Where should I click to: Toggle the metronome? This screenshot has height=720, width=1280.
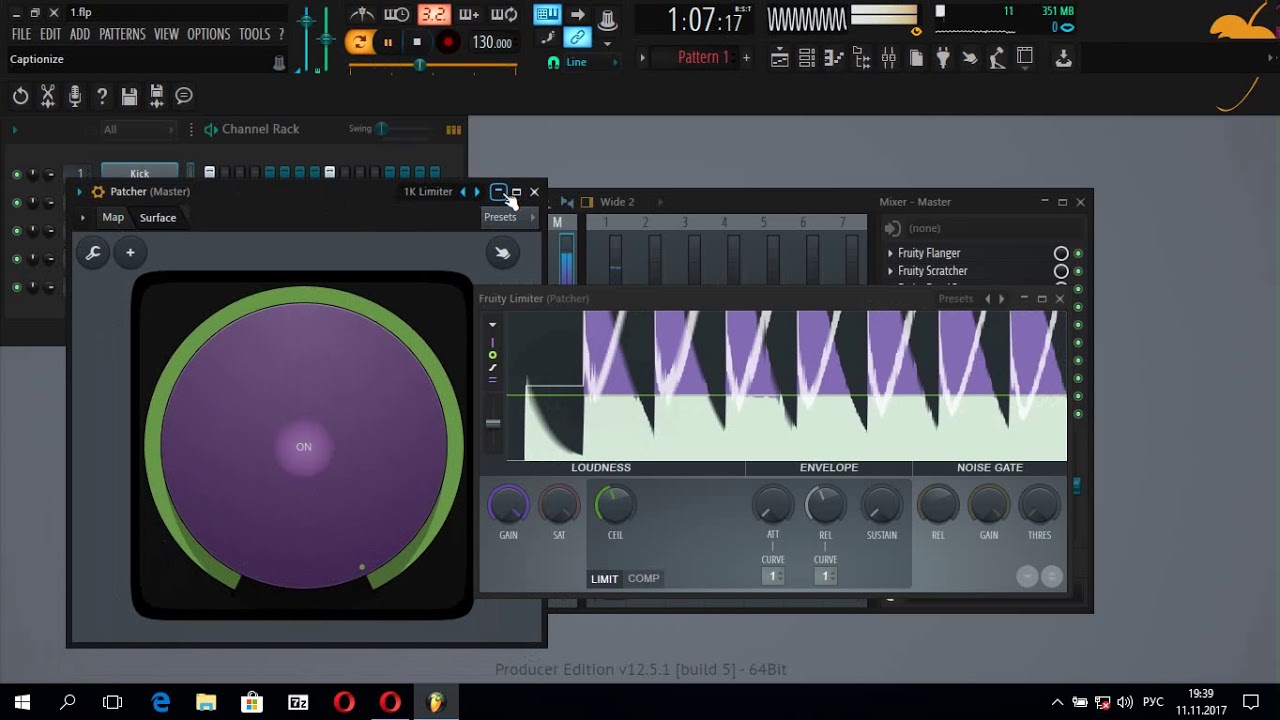[x=363, y=14]
